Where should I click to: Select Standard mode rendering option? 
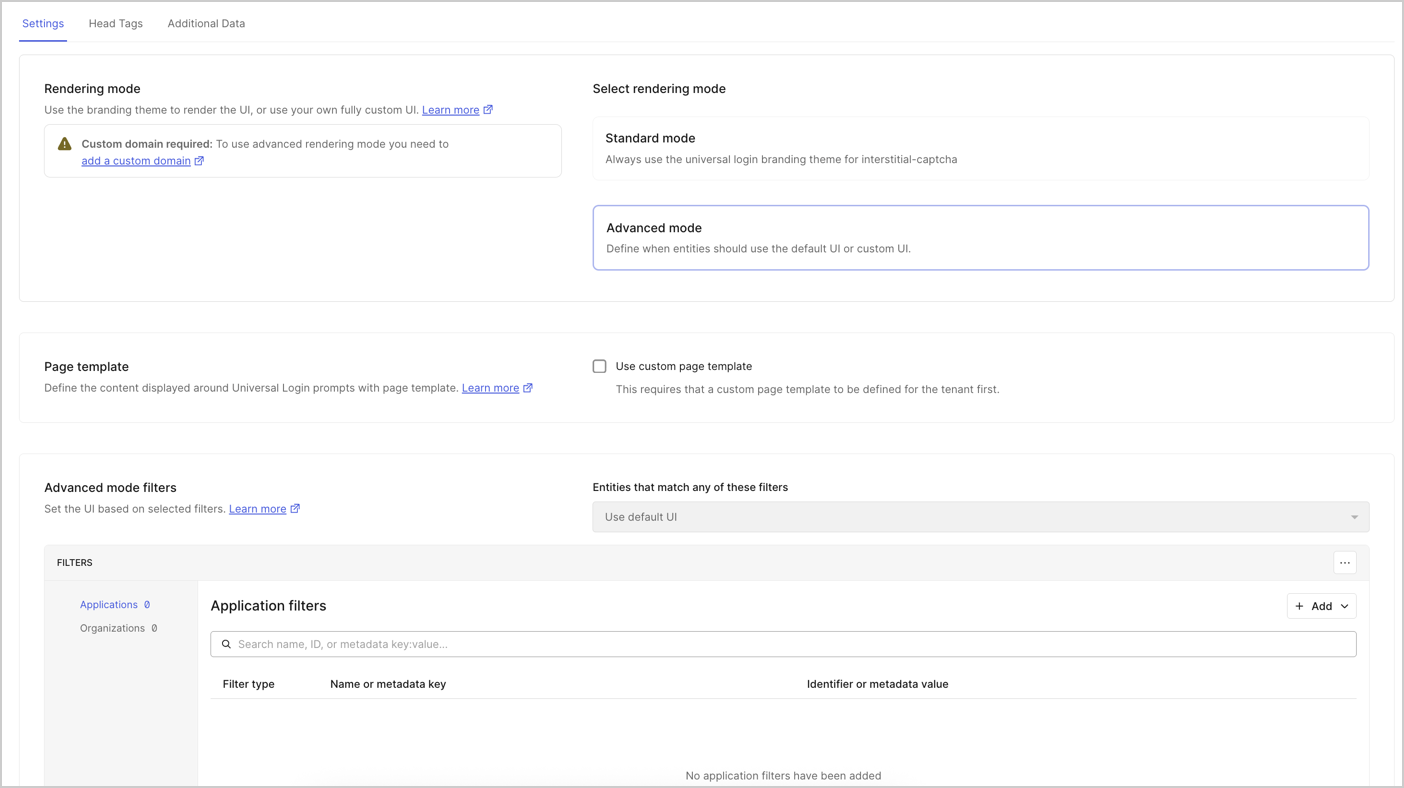pyautogui.click(x=980, y=147)
